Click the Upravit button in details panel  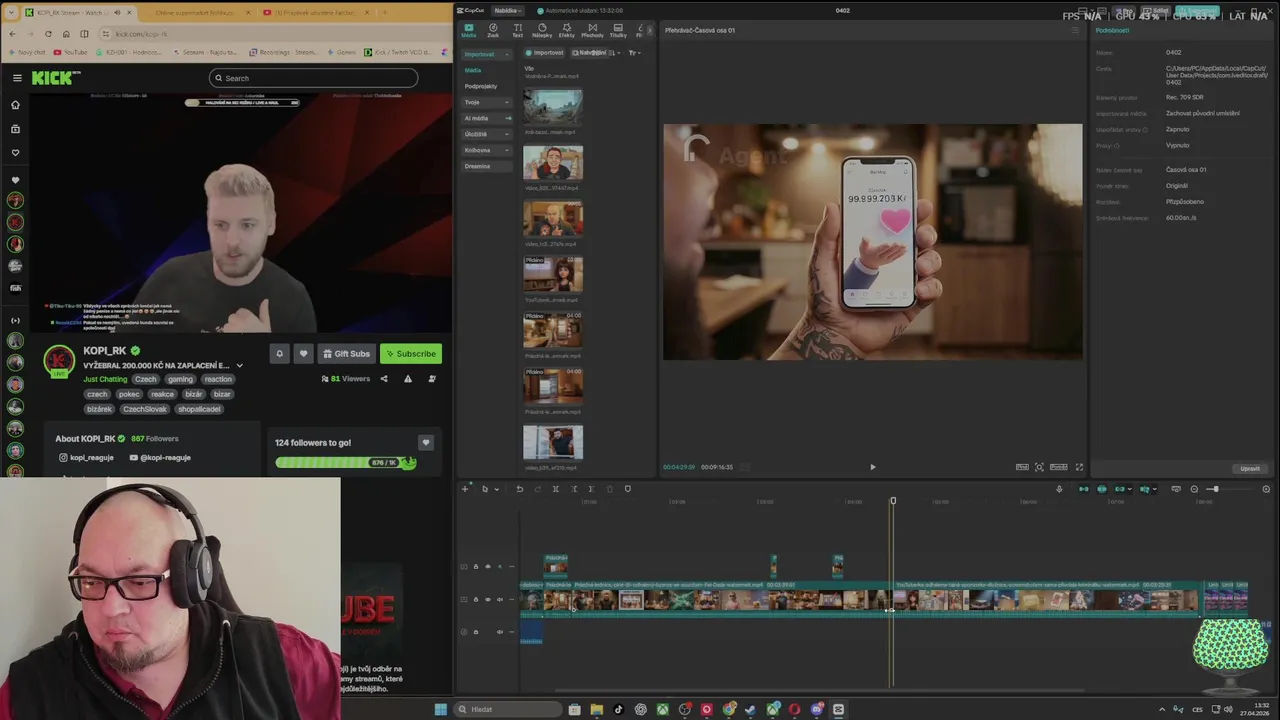point(1250,468)
